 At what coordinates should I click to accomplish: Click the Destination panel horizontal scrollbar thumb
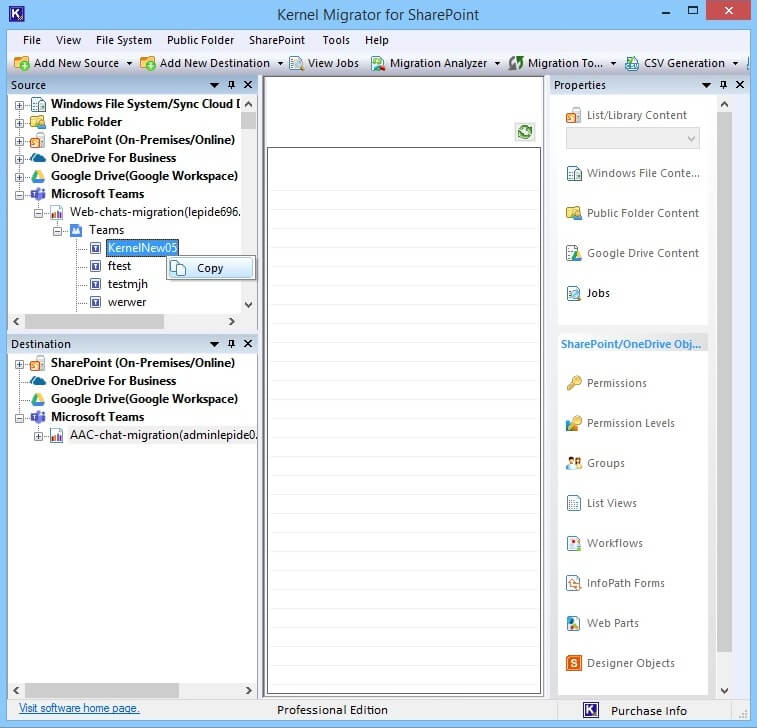click(102, 690)
